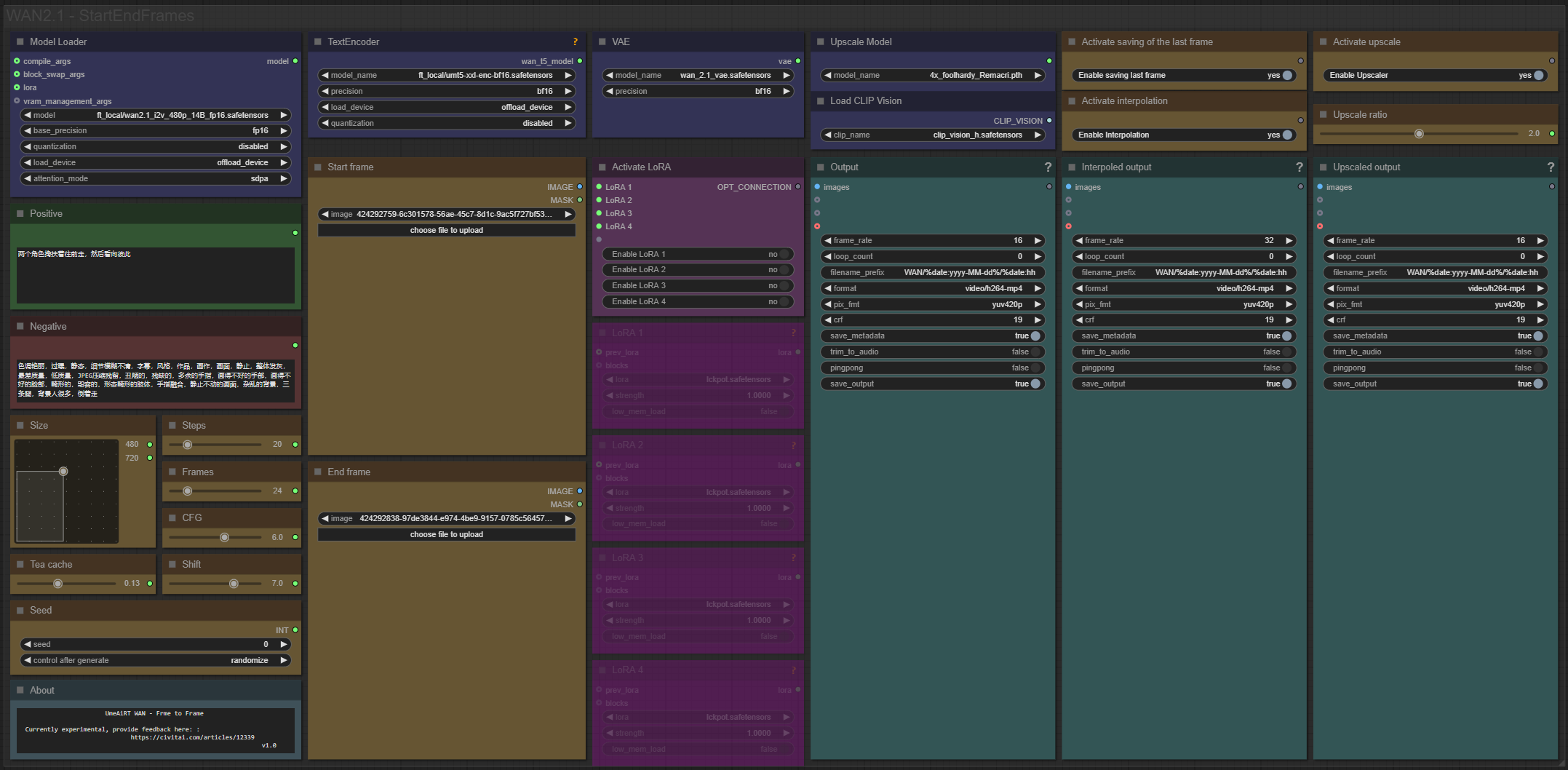This screenshot has width=1568, height=770.
Task: Click the Shift slider handle
Action: pyautogui.click(x=234, y=583)
